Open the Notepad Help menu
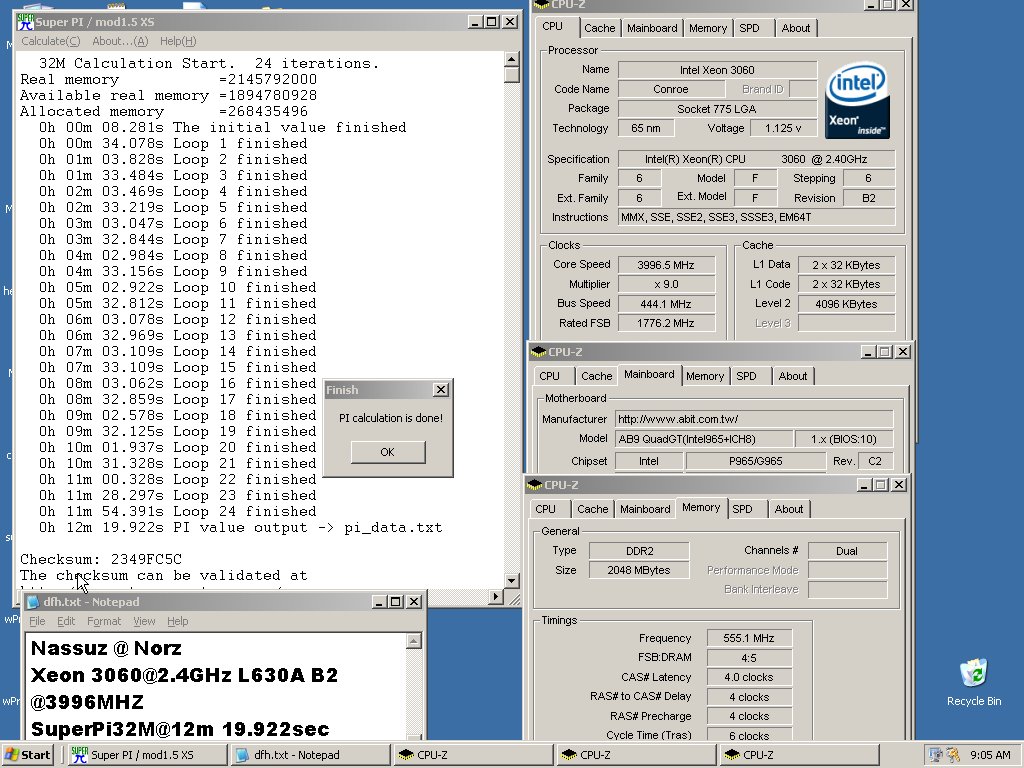This screenshot has height=768, width=1024. [x=178, y=621]
